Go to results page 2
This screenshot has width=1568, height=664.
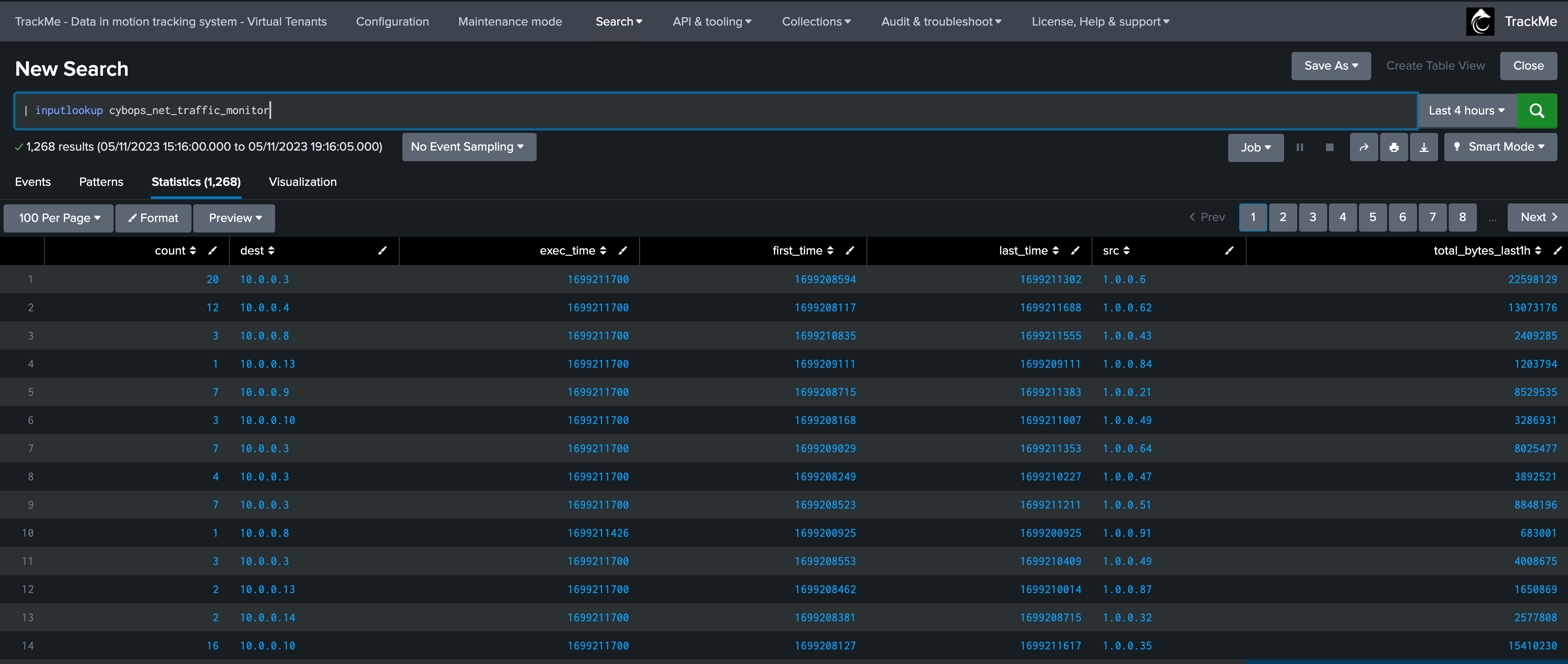click(1282, 217)
